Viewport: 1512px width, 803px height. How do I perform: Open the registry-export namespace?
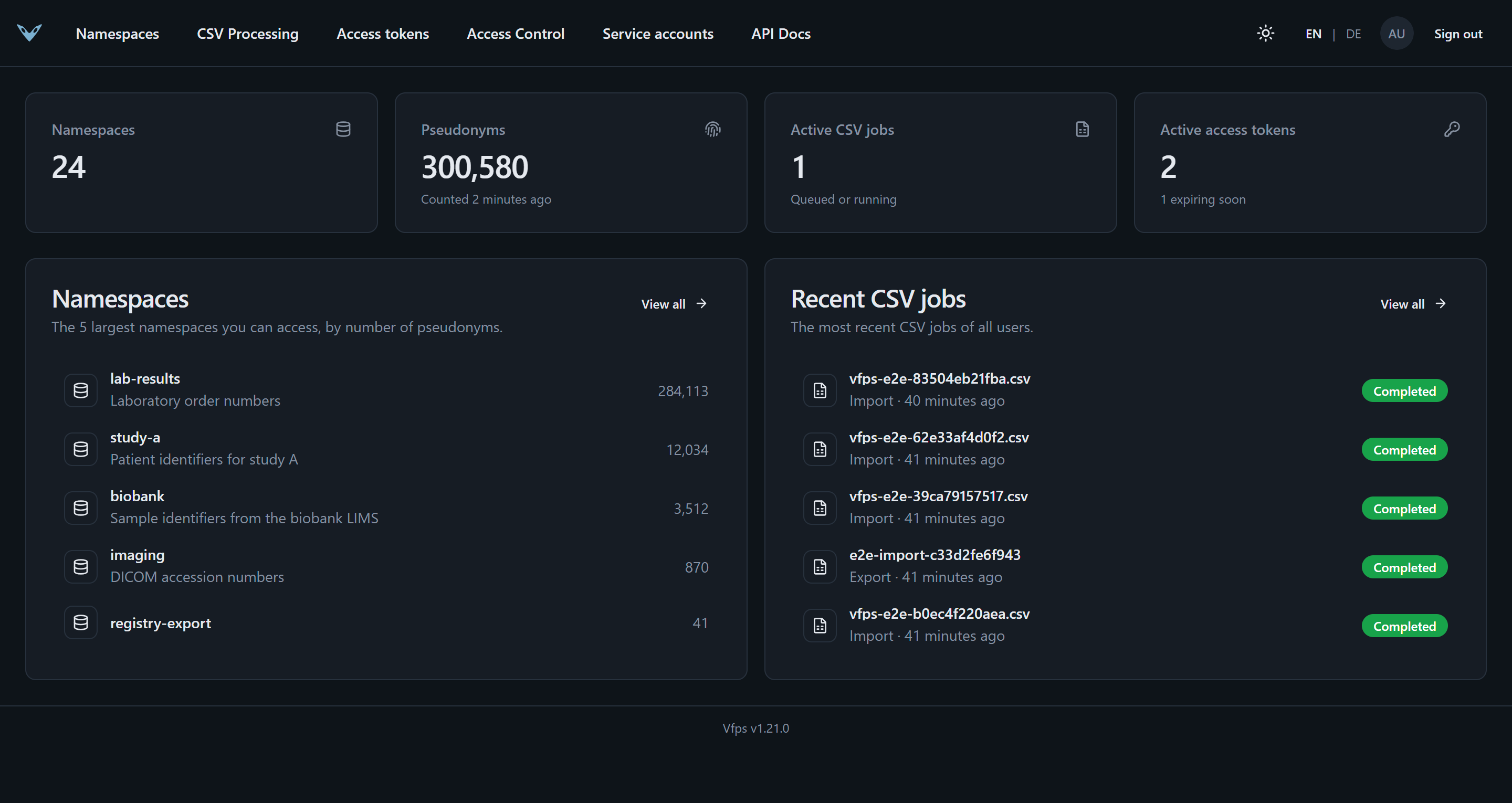point(386,623)
